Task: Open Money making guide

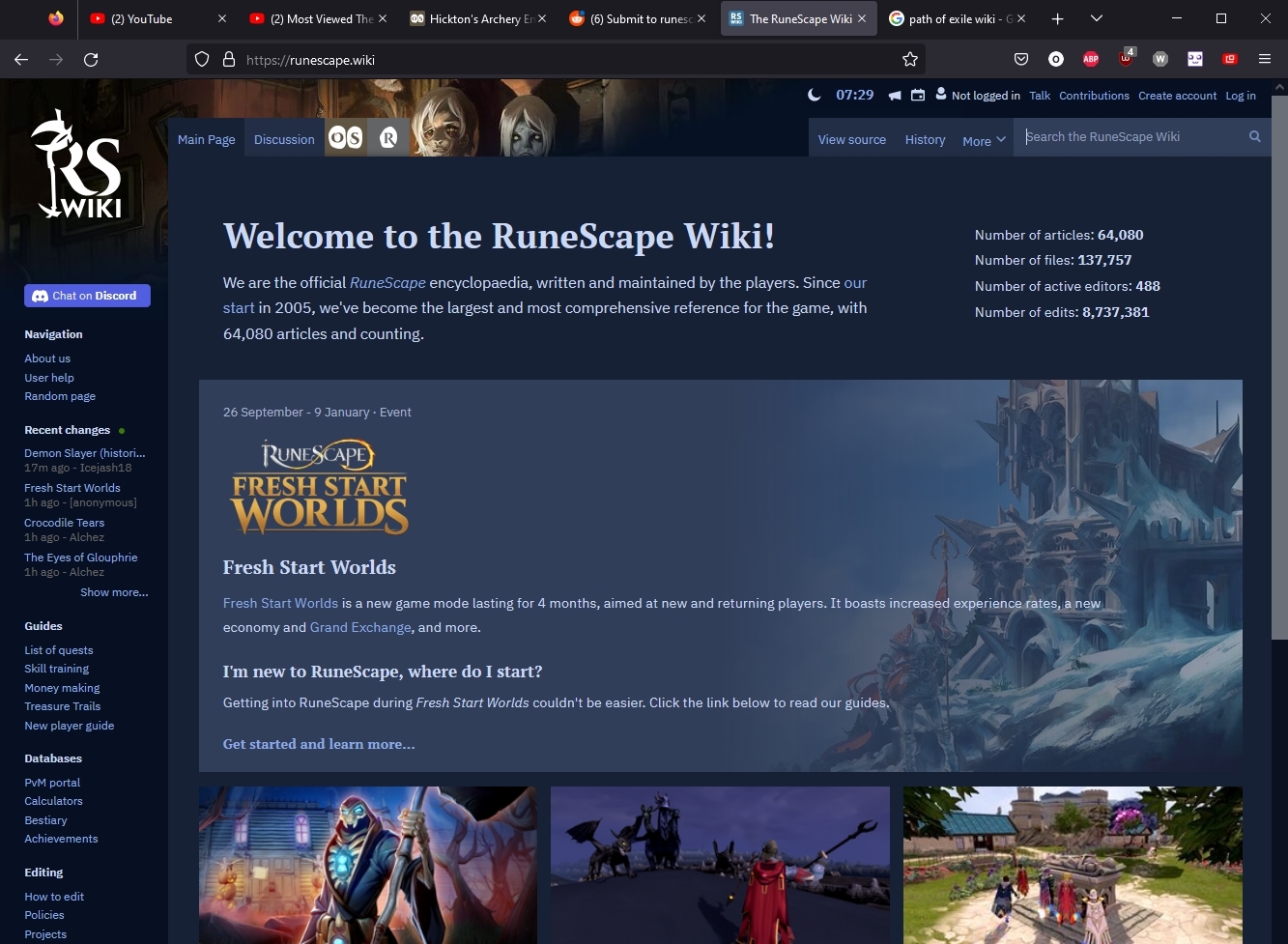Action: click(x=62, y=688)
